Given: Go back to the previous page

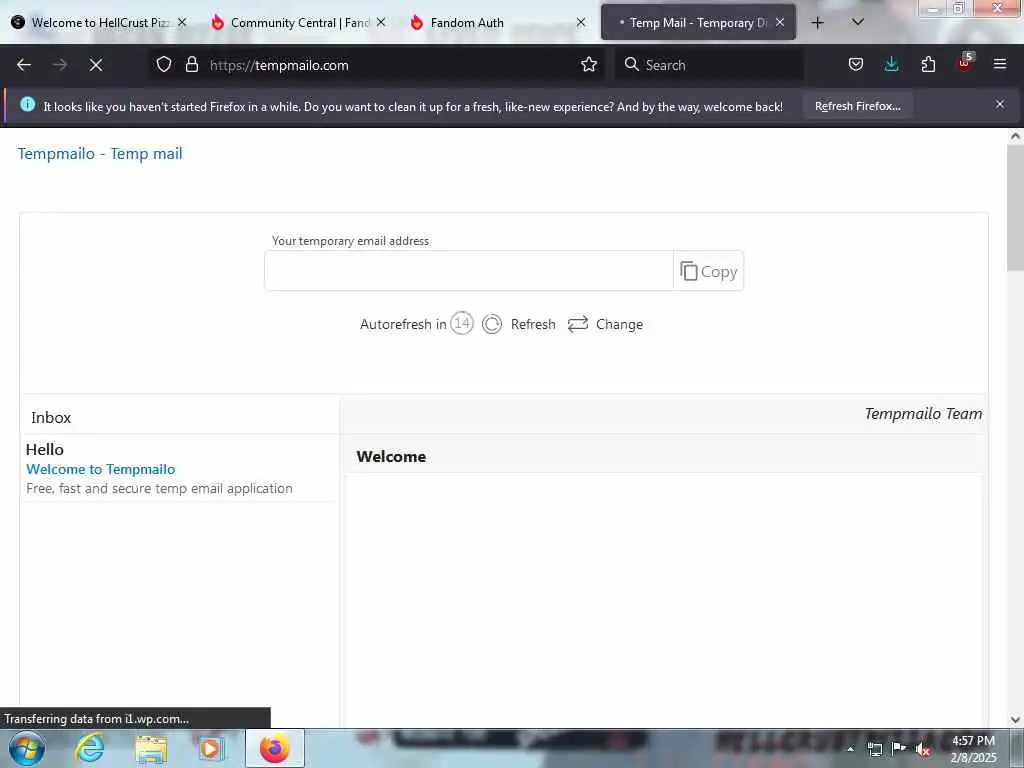Looking at the screenshot, I should [x=24, y=65].
